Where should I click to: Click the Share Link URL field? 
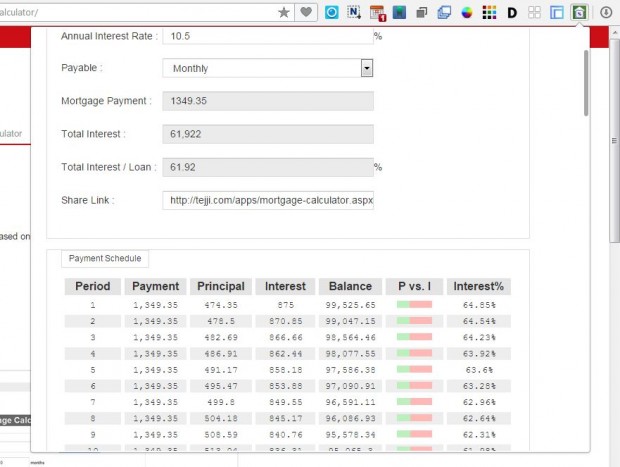267,200
